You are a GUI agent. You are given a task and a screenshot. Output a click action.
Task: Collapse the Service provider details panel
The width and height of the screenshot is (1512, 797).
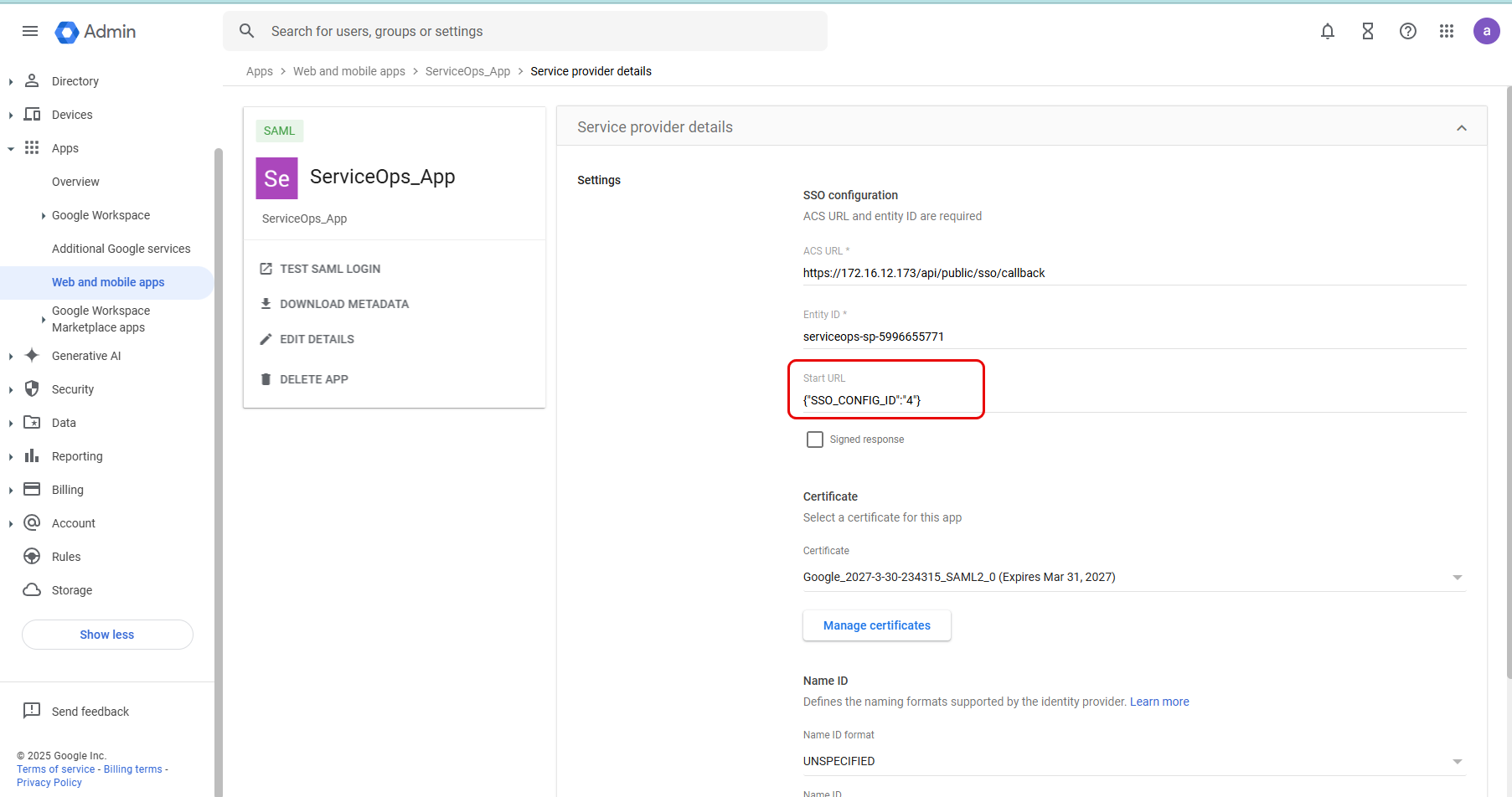pos(1461,128)
